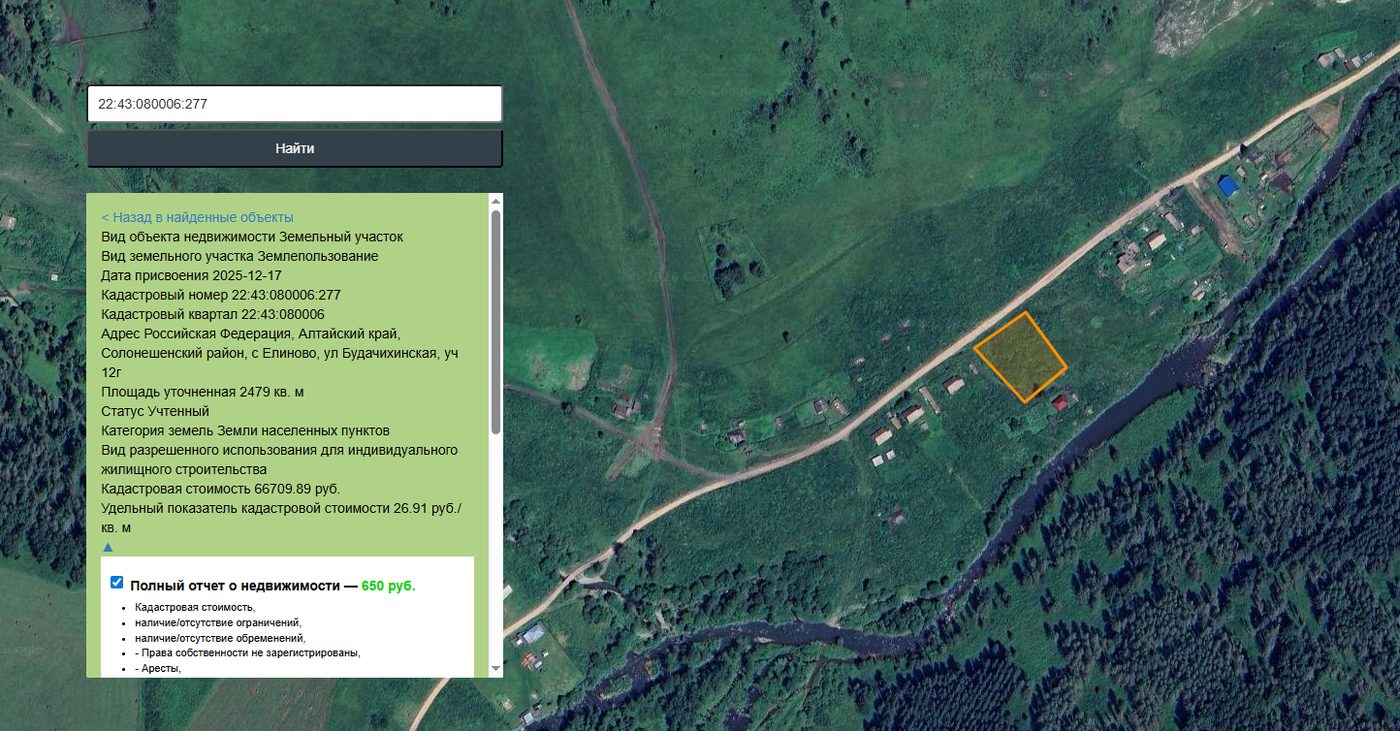
Task: Click the blue-roofed building on the map
Action: [1228, 186]
